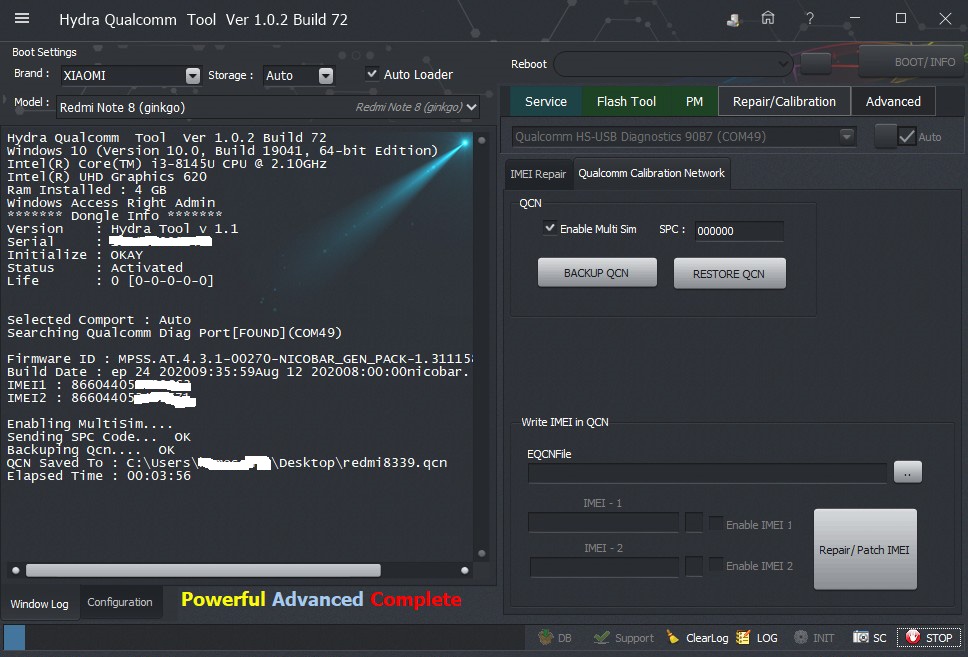This screenshot has height=657, width=968.
Task: Click the home icon in title bar
Action: [x=768, y=19]
